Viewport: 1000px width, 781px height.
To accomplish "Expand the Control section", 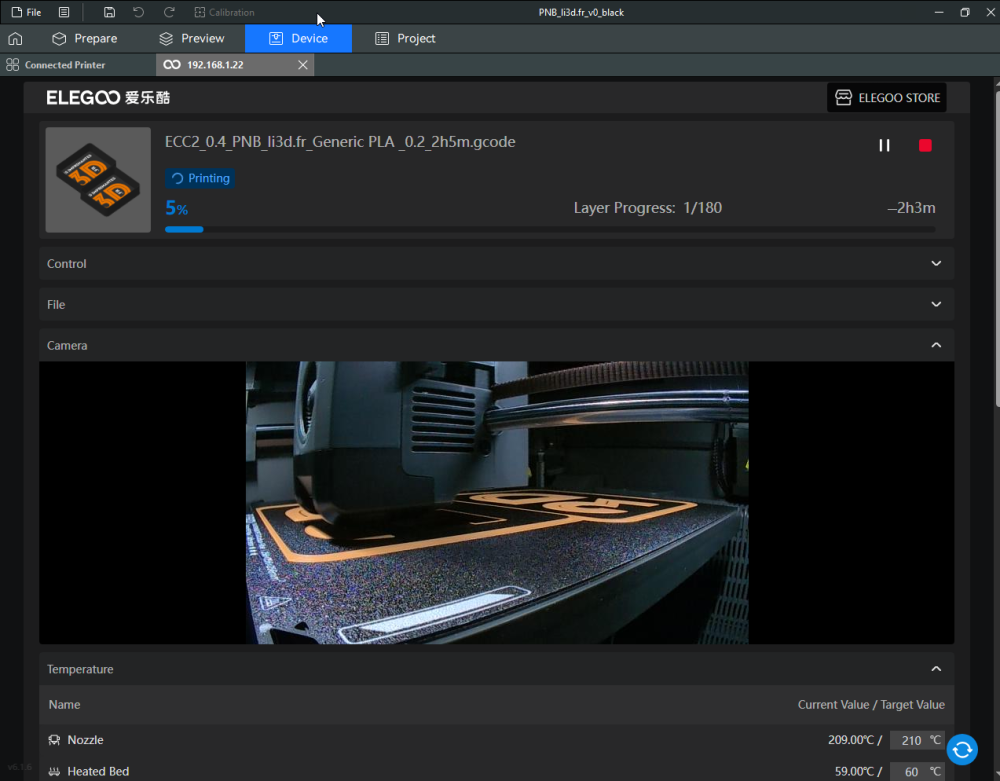I will (x=936, y=263).
